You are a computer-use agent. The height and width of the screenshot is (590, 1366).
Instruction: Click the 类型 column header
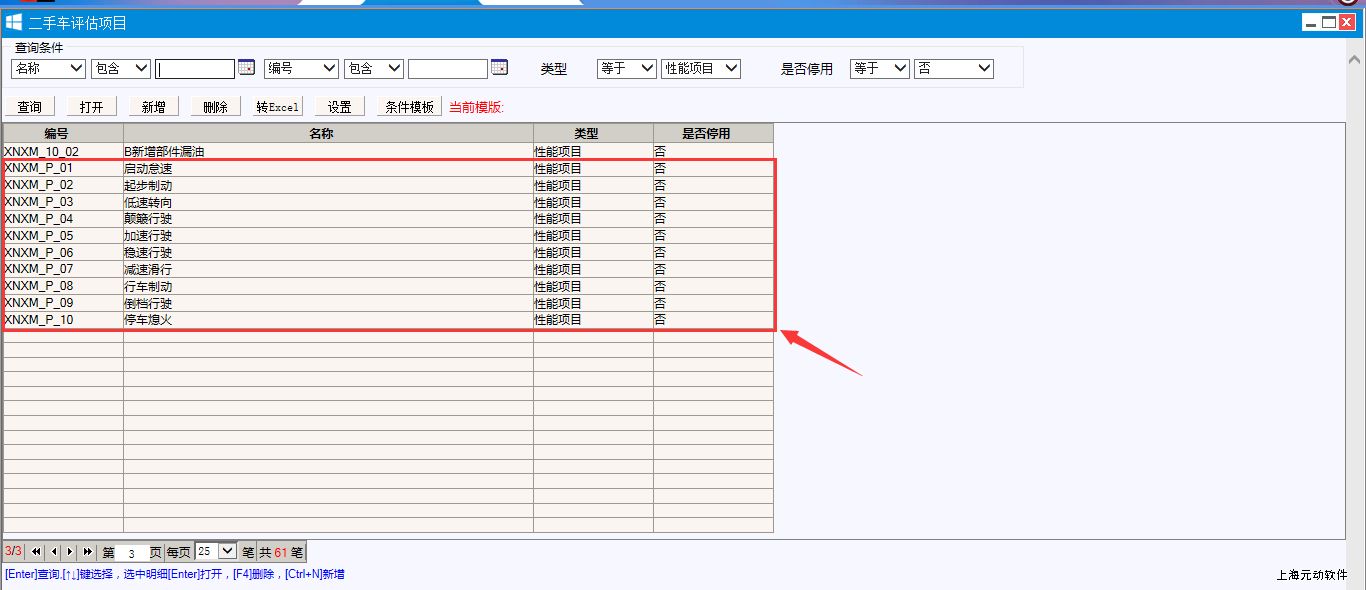click(593, 133)
